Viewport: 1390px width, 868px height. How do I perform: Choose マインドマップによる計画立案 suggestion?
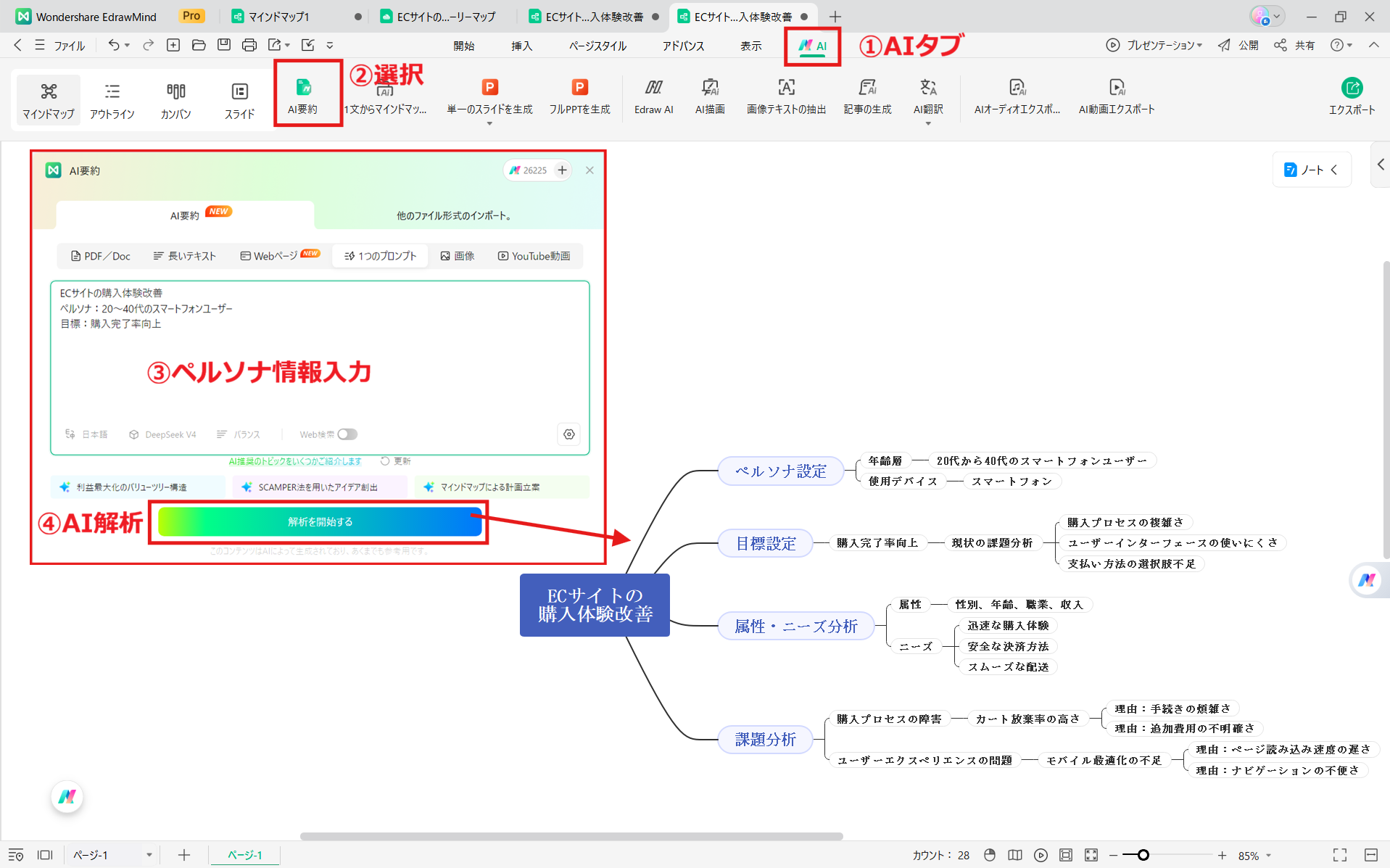(502, 487)
